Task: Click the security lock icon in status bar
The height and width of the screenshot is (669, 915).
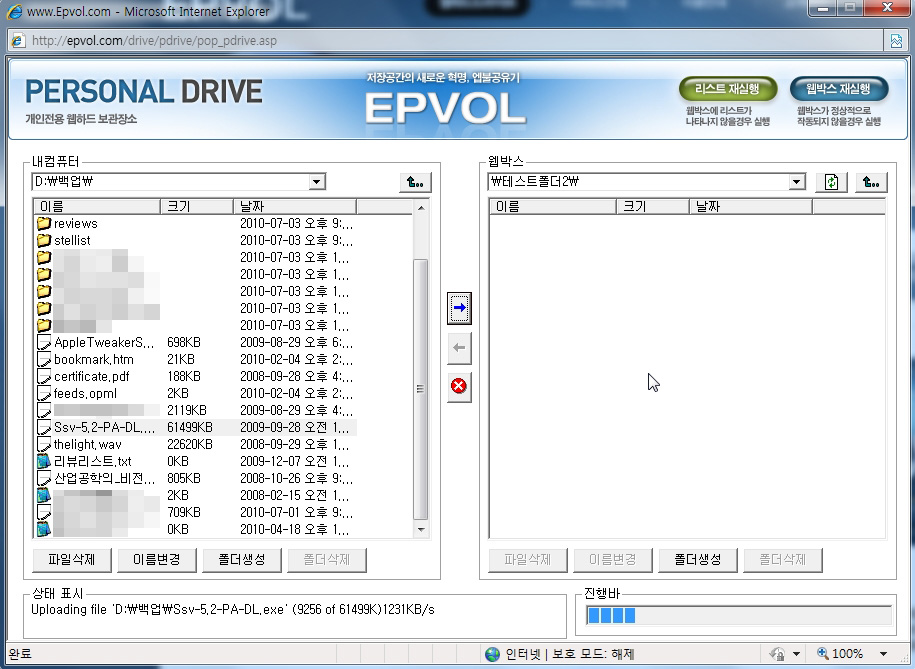Action: [777, 654]
